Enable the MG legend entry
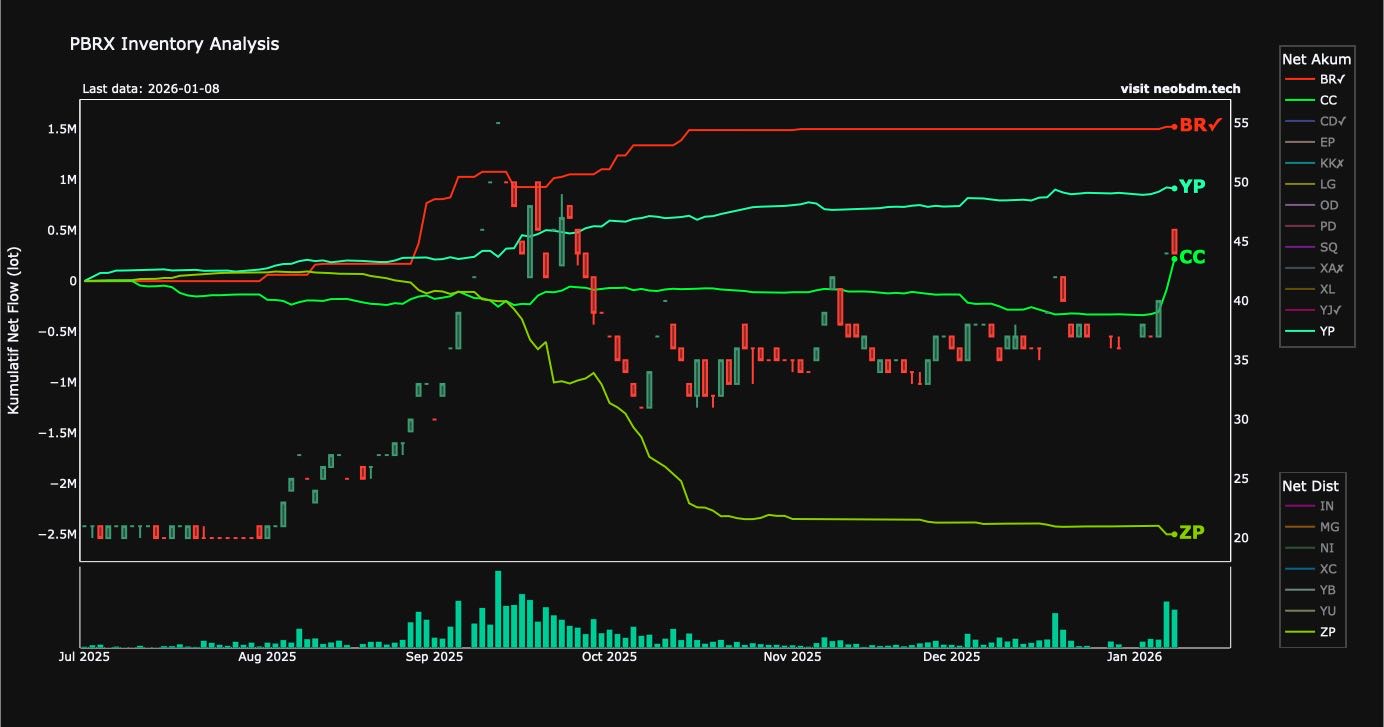 1312,527
